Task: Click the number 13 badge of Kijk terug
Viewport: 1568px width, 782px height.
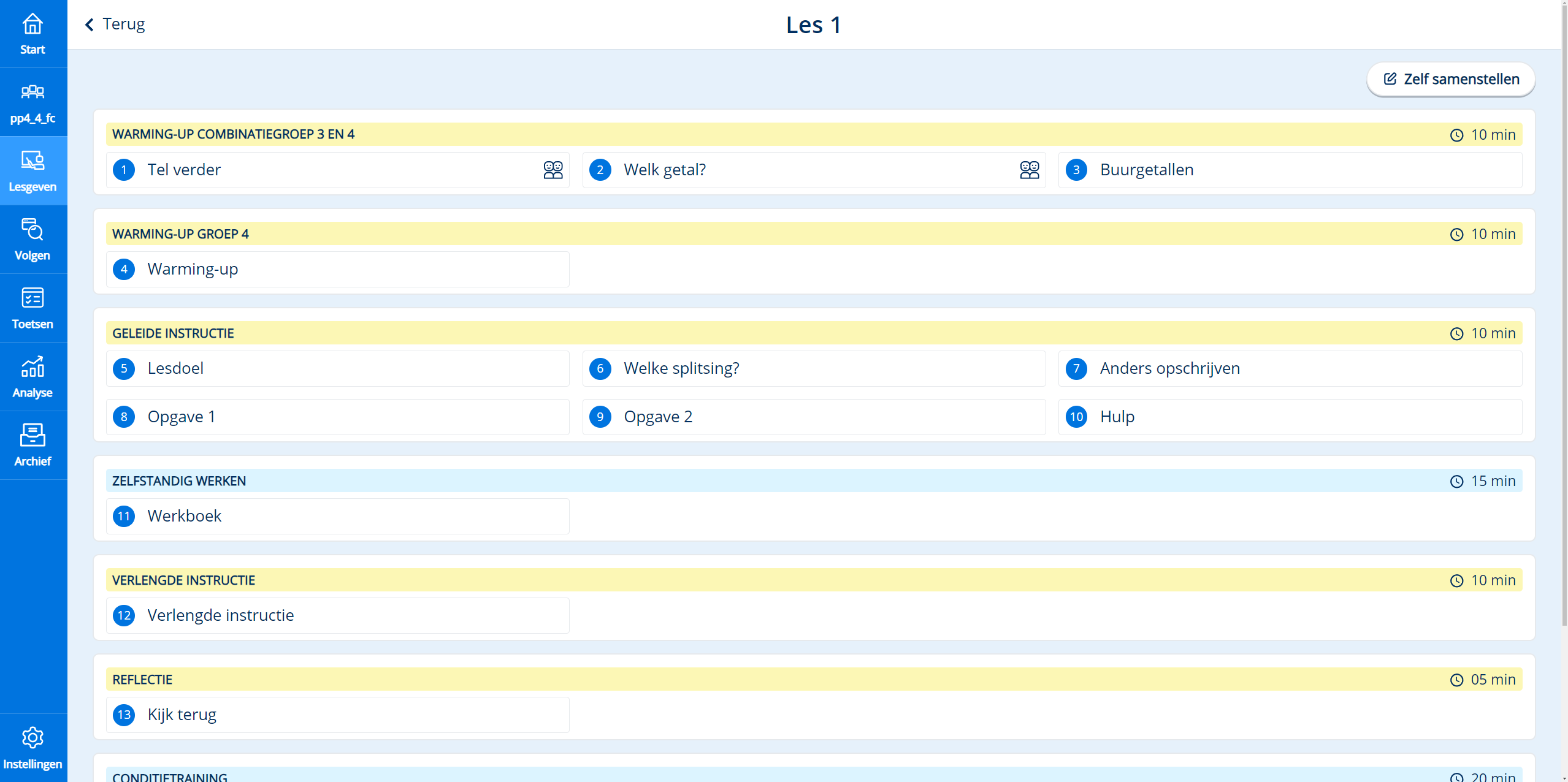Action: tap(124, 715)
